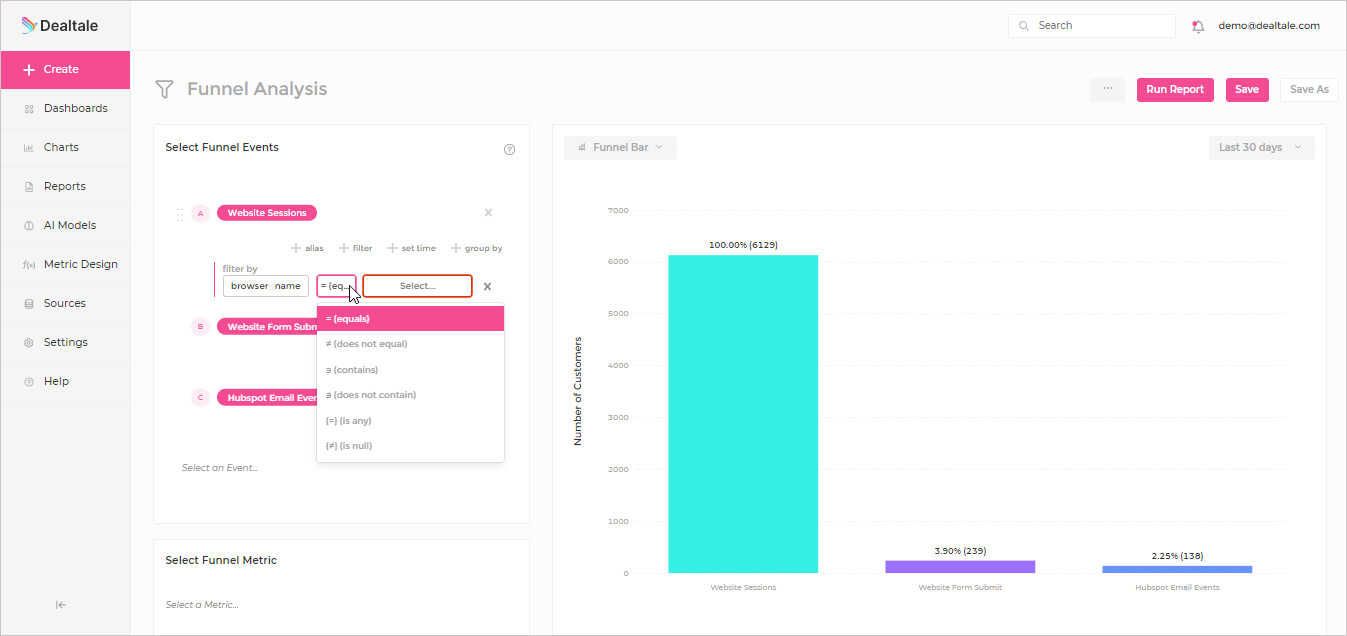Choose the = (equals) operator
Viewport: 1347px width, 636px height.
410,319
